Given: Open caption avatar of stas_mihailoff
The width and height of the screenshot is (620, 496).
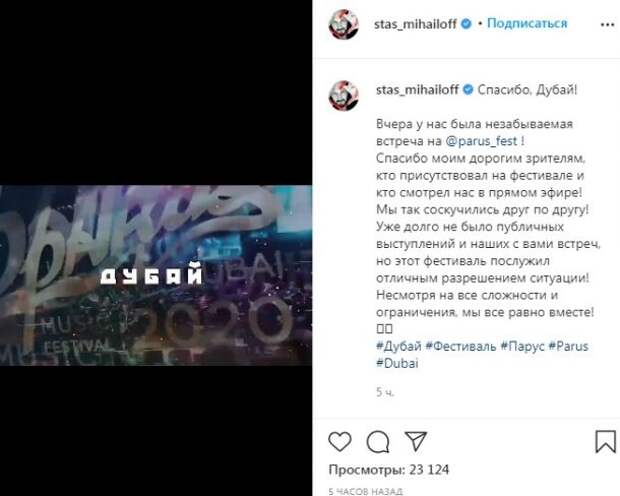Looking at the screenshot, I should (x=344, y=96).
